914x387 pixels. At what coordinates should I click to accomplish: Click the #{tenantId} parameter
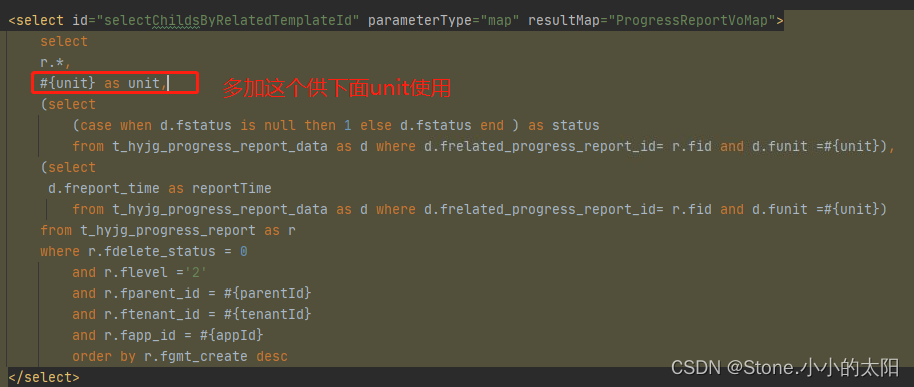click(268, 314)
